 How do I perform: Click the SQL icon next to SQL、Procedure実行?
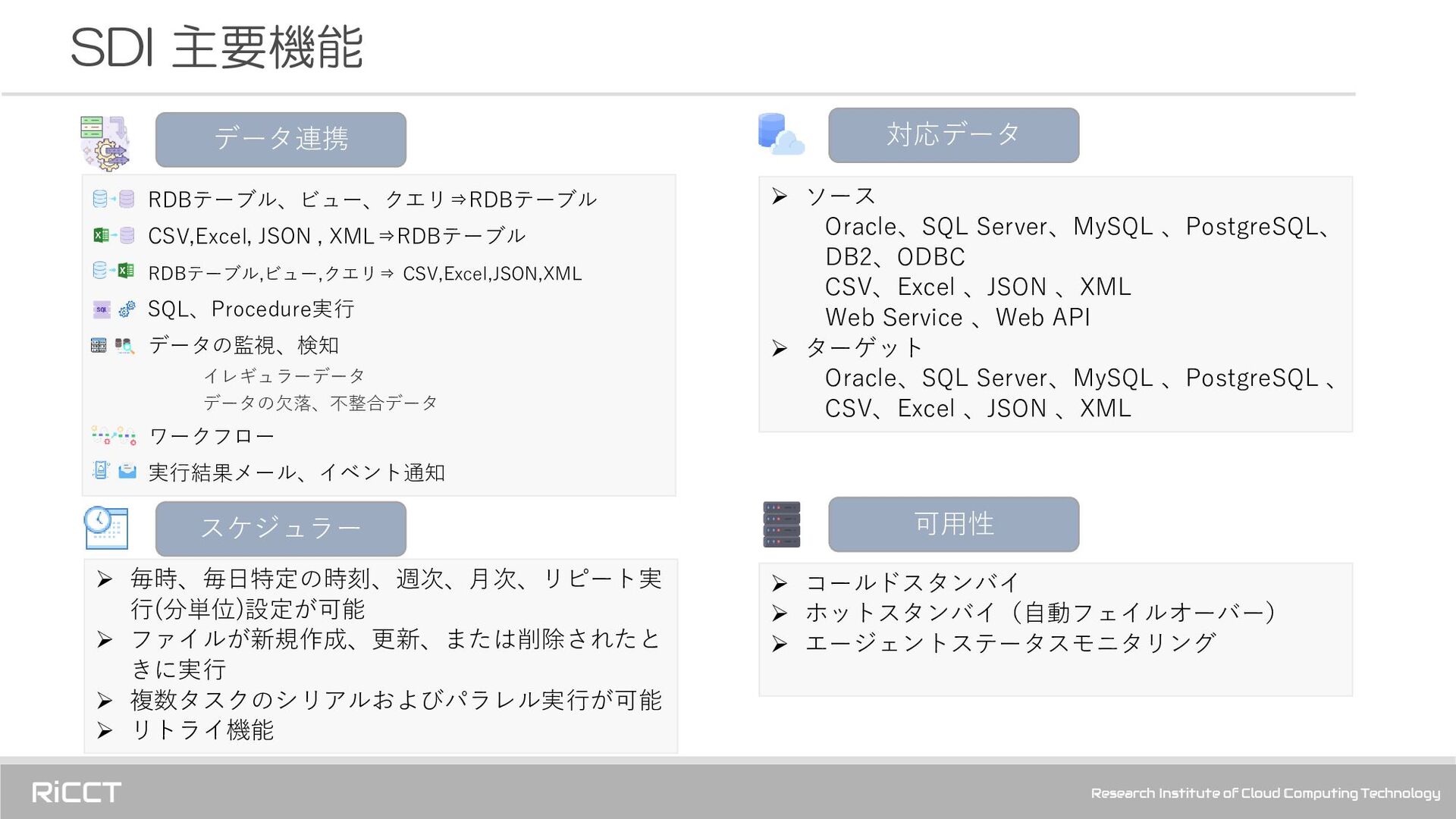pos(102,309)
